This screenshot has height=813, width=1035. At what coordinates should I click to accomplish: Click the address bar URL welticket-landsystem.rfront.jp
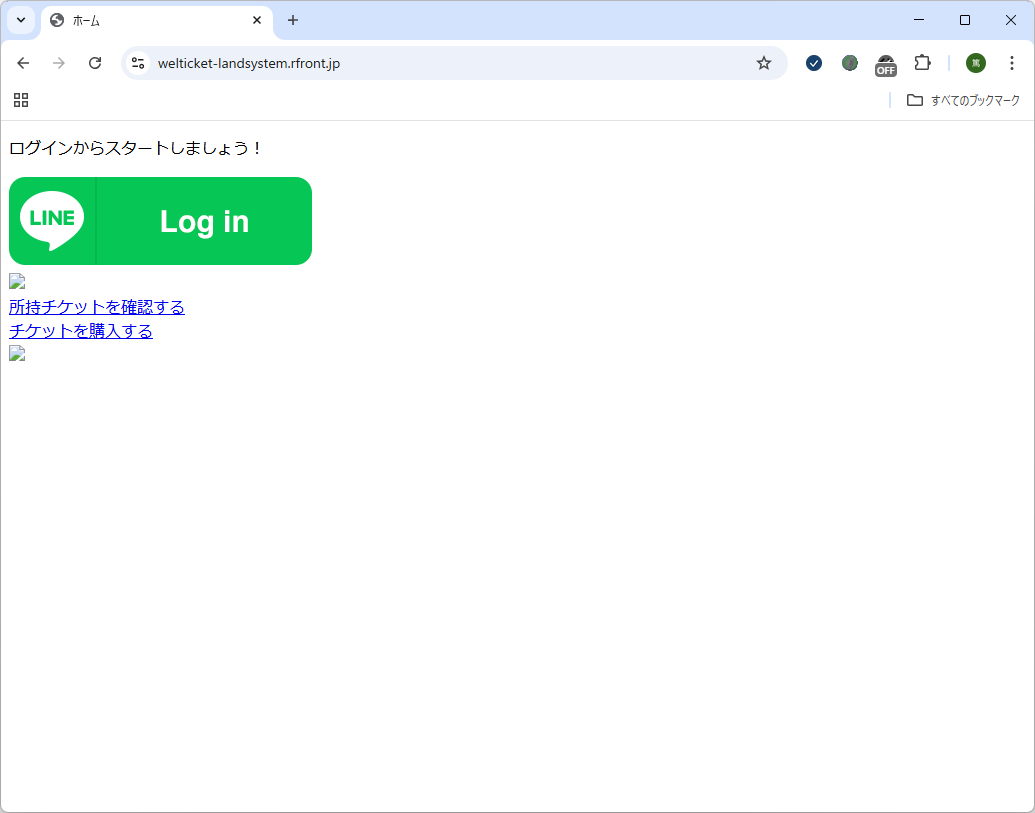249,63
